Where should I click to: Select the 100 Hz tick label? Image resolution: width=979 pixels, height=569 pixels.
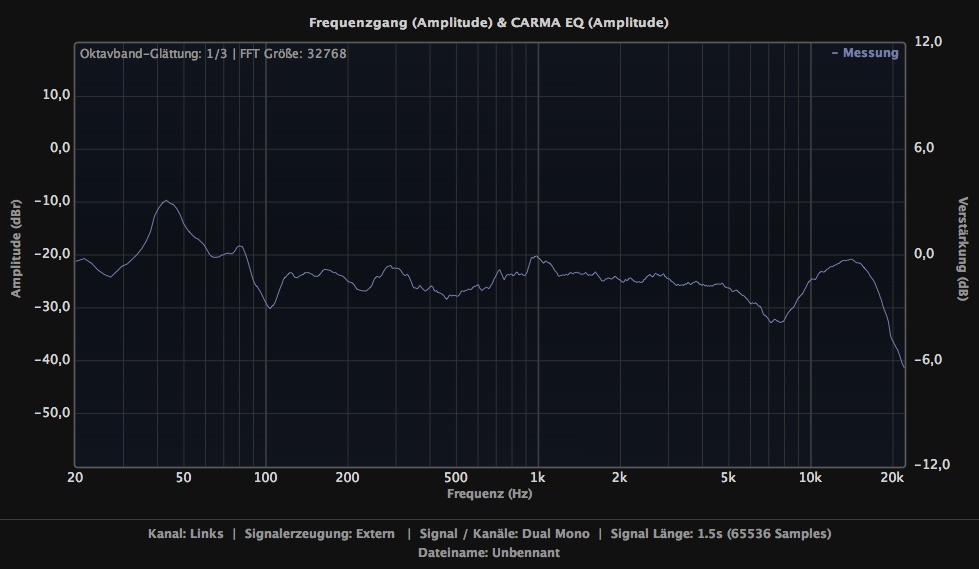tap(265, 478)
